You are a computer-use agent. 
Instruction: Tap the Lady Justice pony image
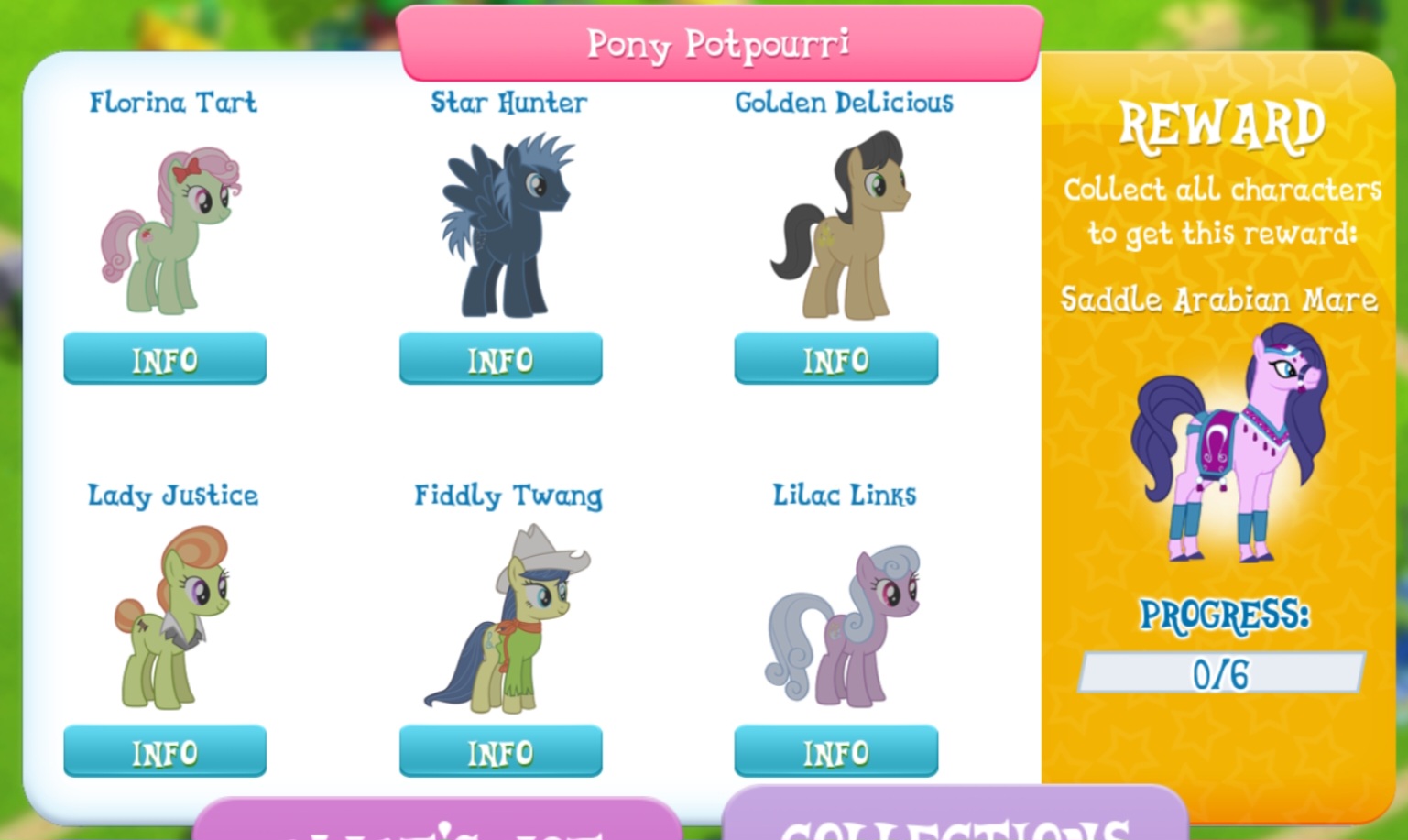pyautogui.click(x=172, y=617)
